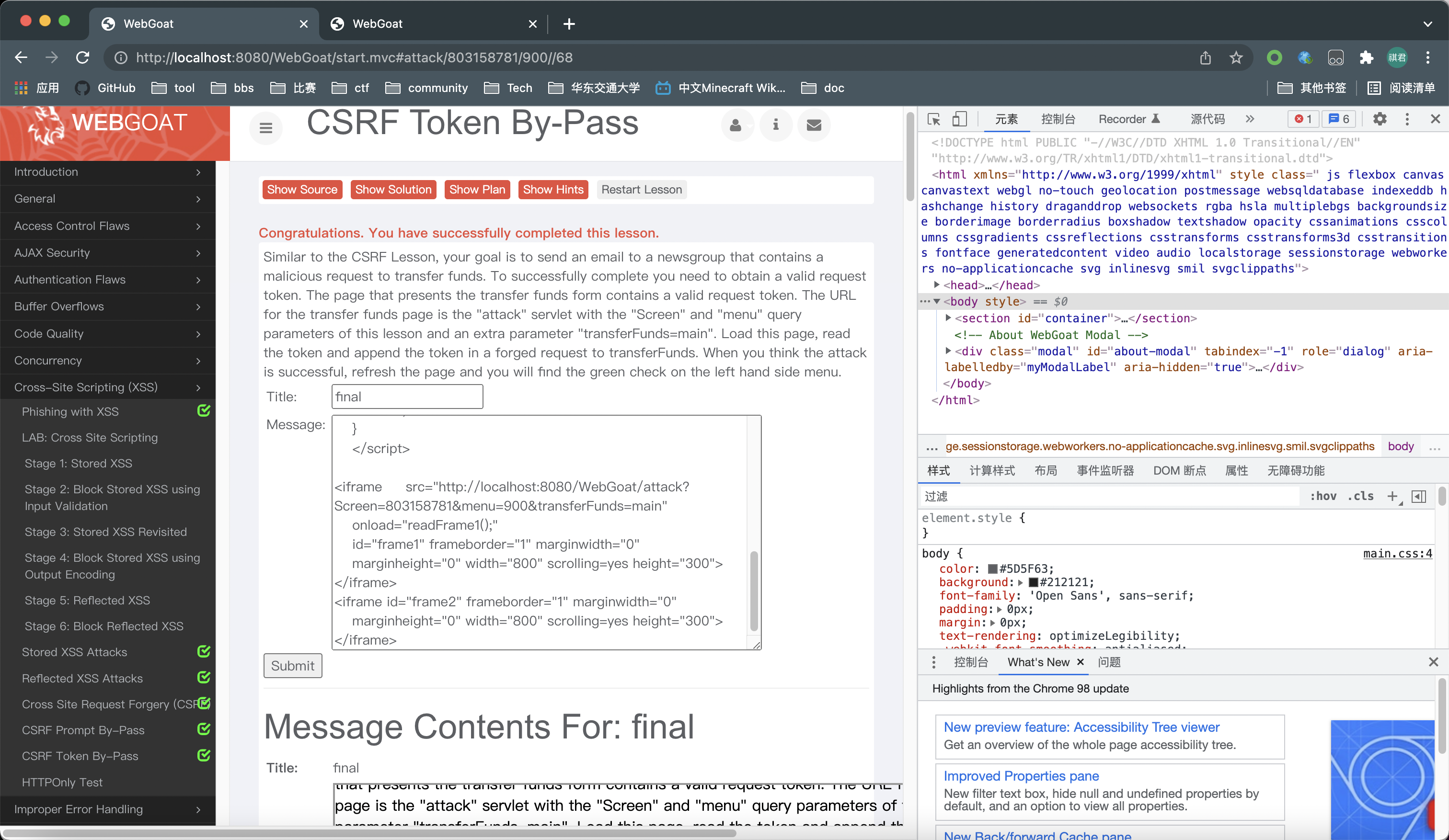
Task: Expand the Introduction menu category
Action: (107, 172)
